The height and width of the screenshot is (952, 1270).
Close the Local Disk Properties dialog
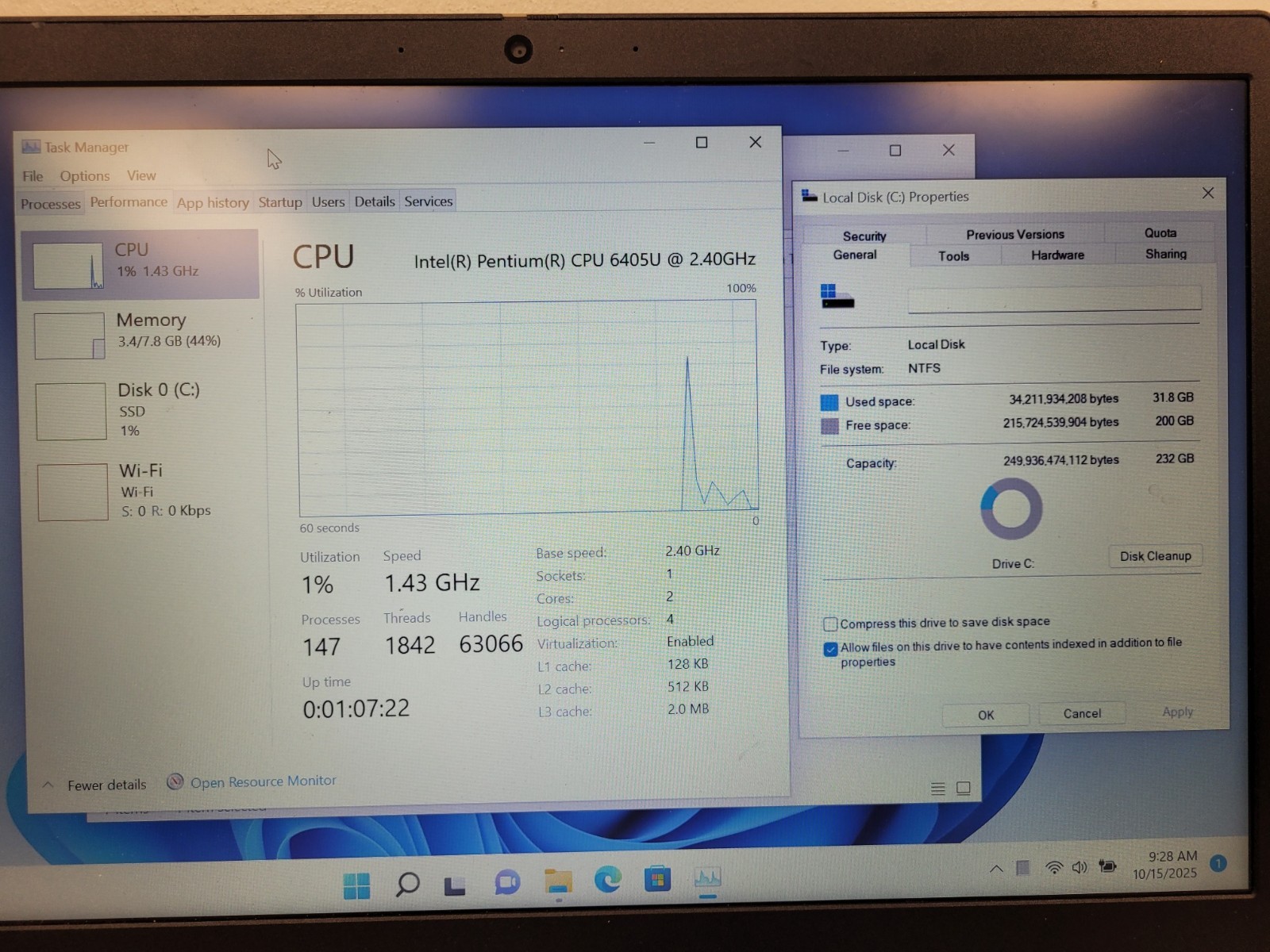coord(1208,193)
